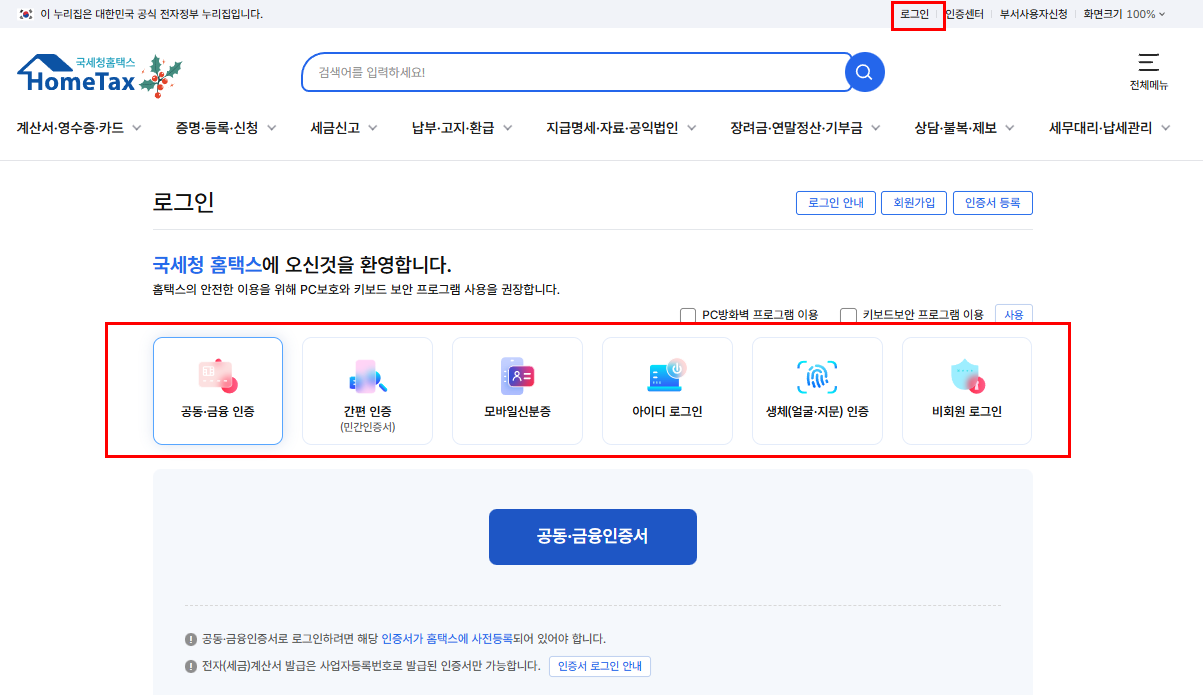The image size is (1203, 695).
Task: Open 세금신고 menu
Action: [335, 128]
